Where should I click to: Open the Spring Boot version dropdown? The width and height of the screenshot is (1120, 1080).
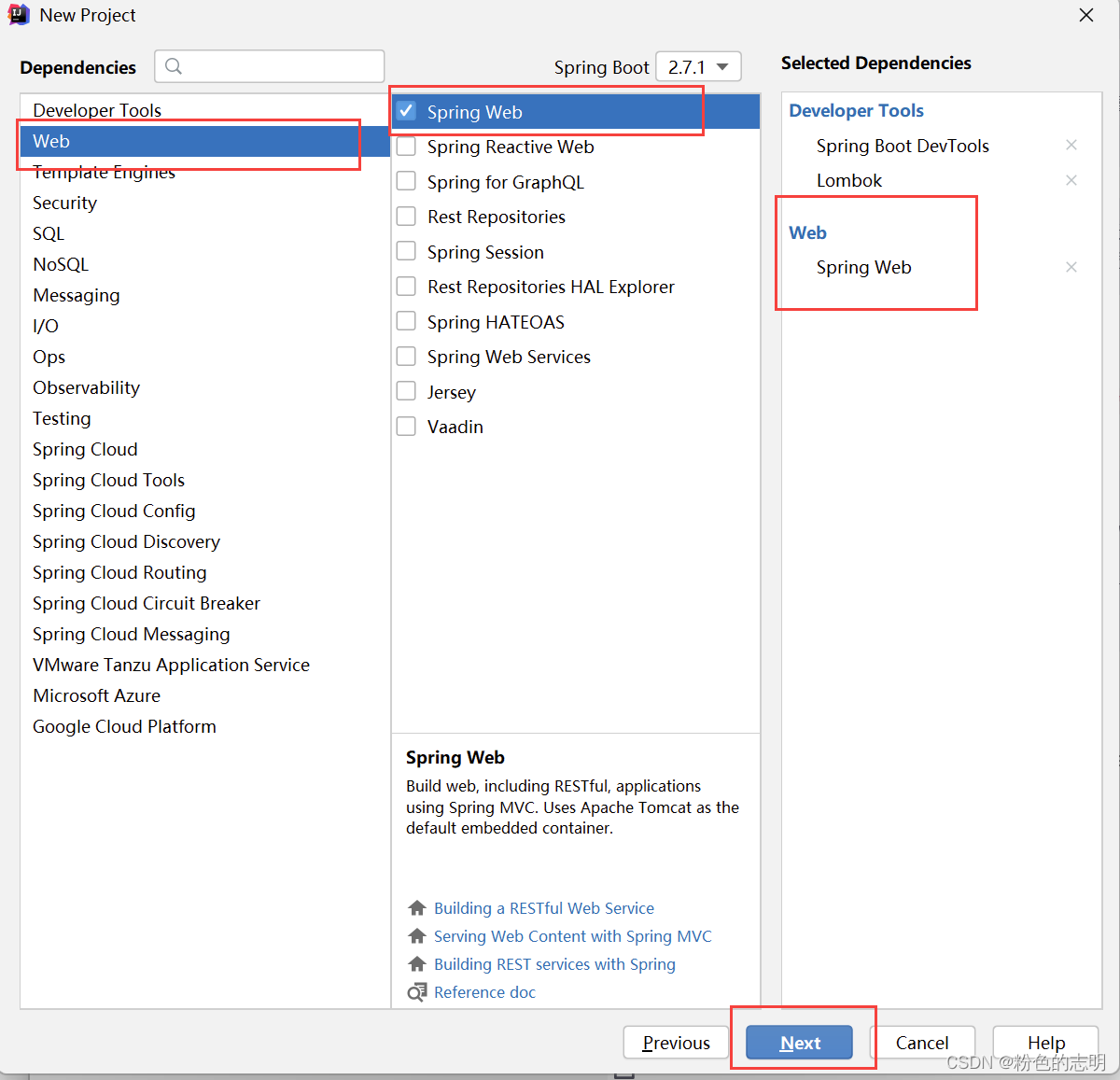pyautogui.click(x=699, y=67)
